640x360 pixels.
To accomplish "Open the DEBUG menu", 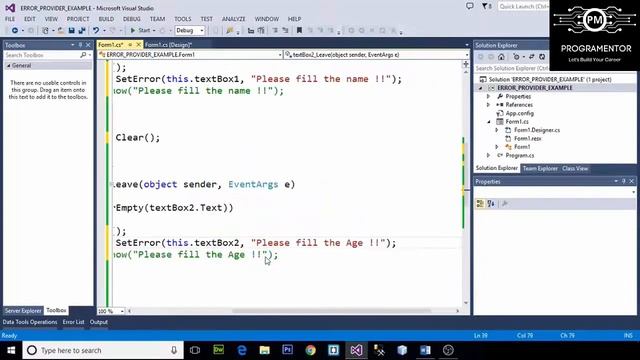I will pyautogui.click(x=131, y=19).
